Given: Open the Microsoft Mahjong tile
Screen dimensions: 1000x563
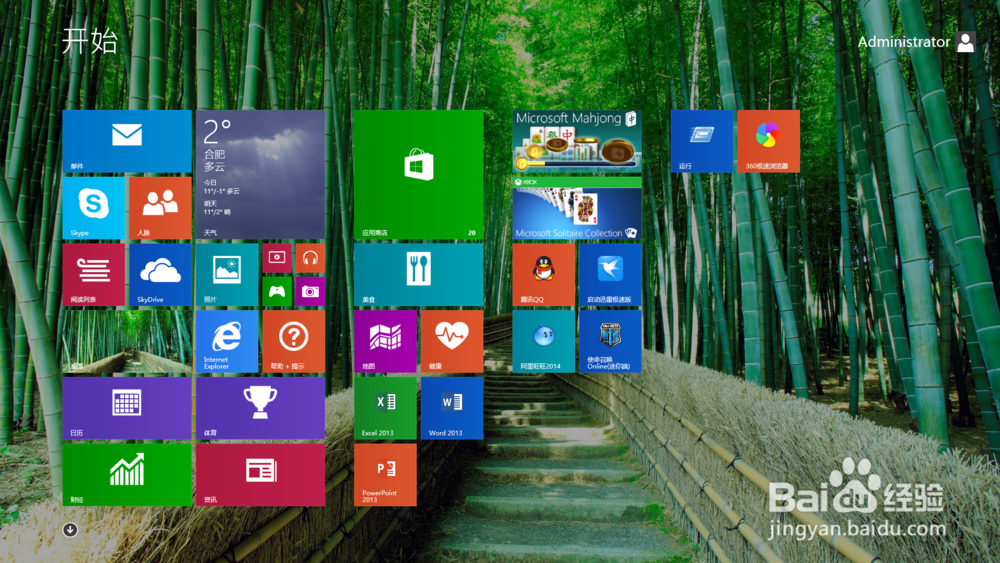Looking at the screenshot, I should pyautogui.click(x=577, y=141).
